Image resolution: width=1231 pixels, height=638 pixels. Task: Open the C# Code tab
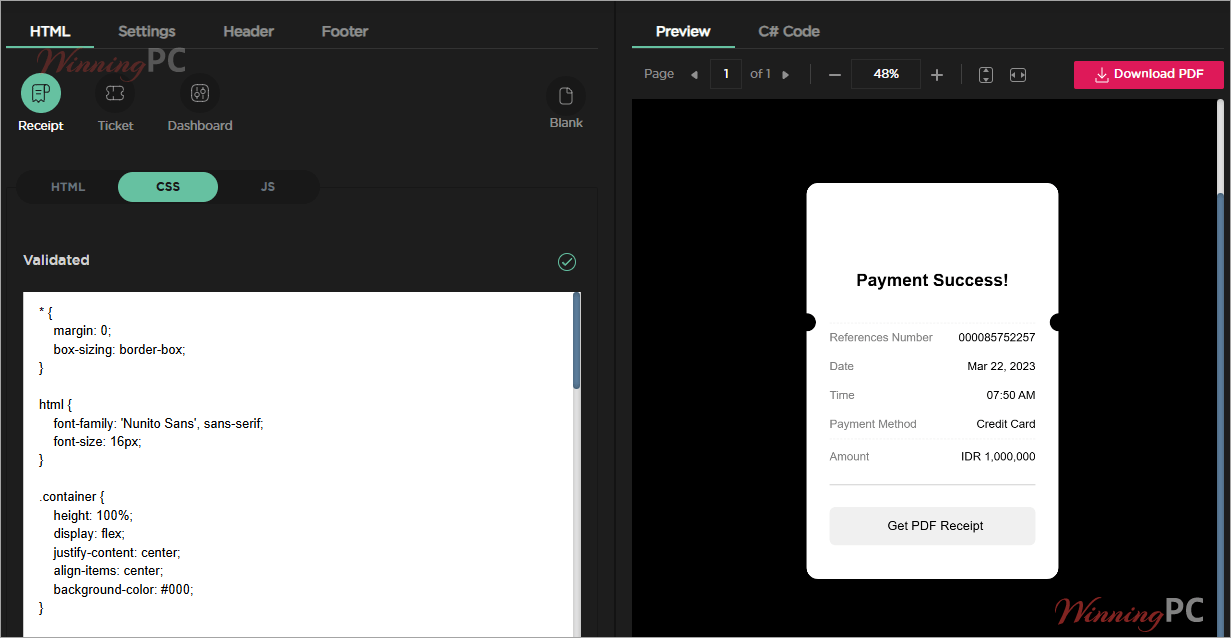point(789,31)
